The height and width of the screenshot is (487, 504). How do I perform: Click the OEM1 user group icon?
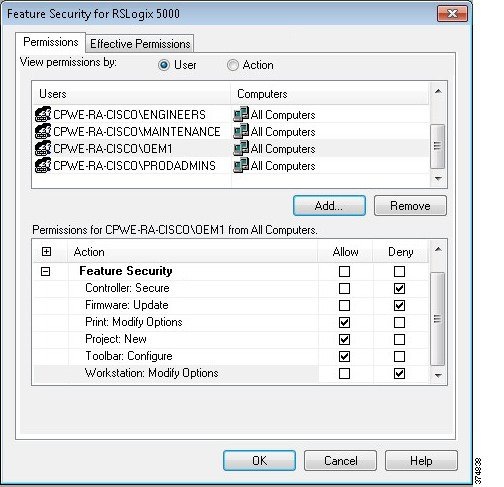click(x=43, y=148)
